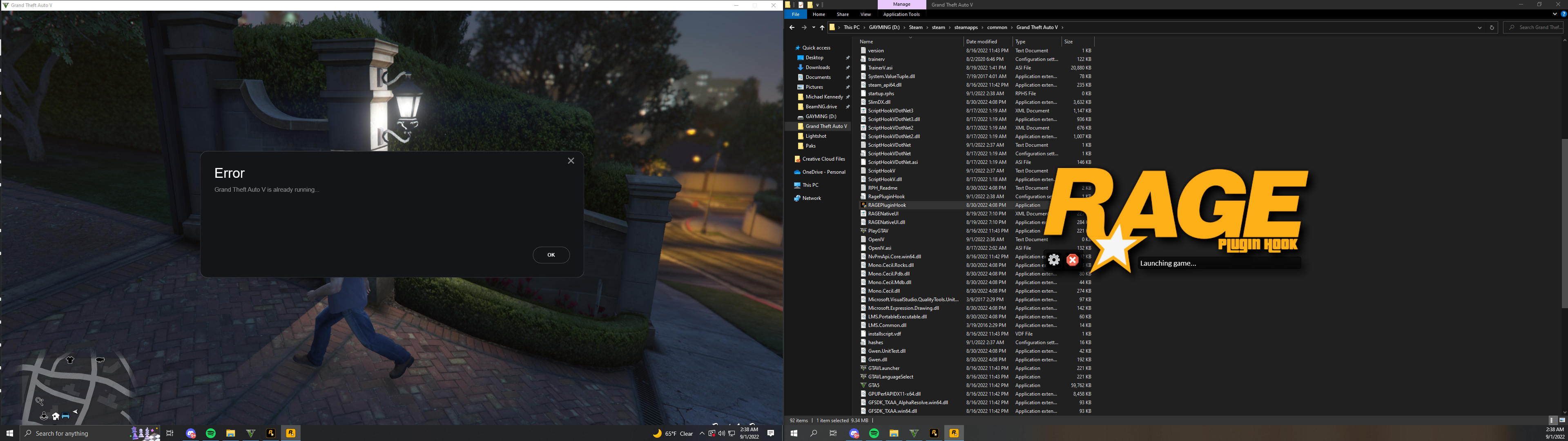Open Spotify from taskbar with search box

point(211,433)
